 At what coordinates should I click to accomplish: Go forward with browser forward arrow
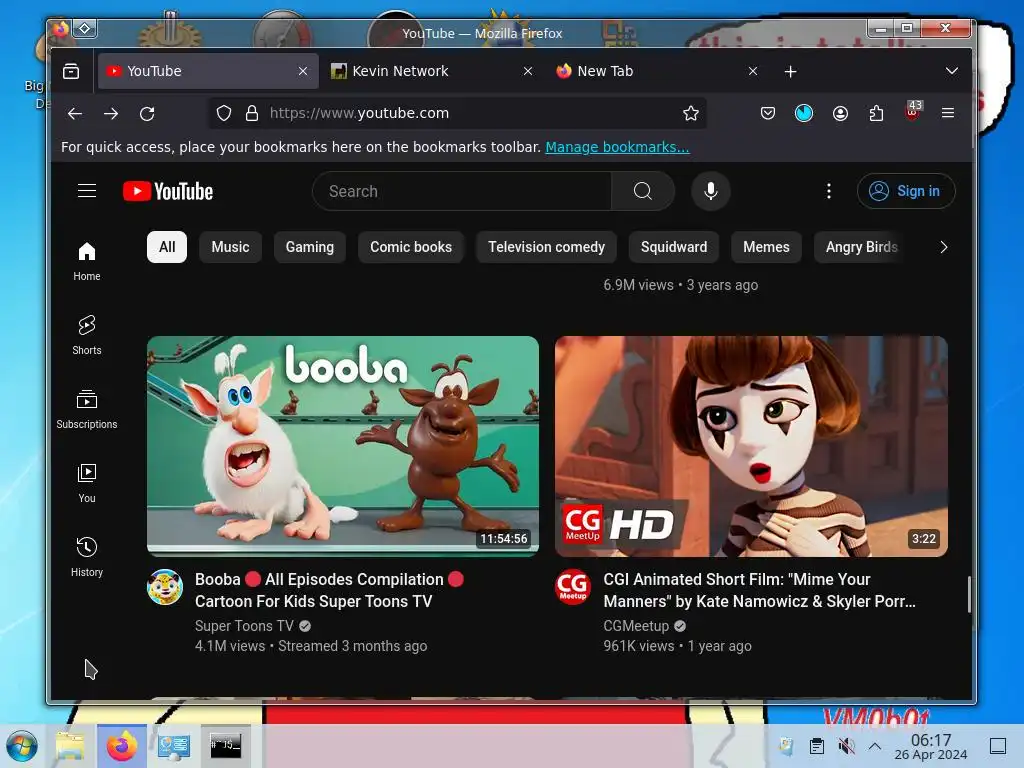(111, 114)
